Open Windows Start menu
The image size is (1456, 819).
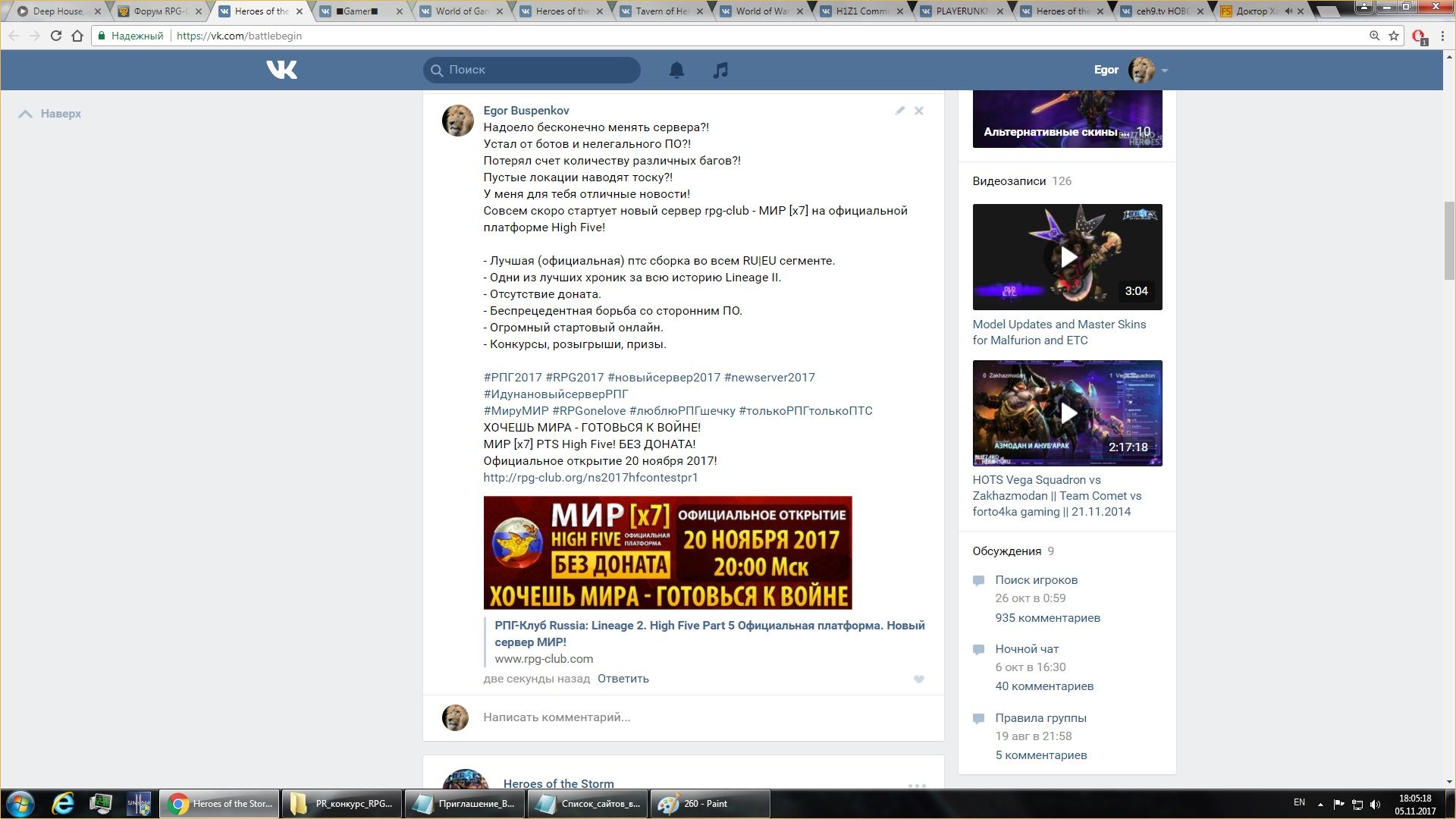[x=20, y=804]
